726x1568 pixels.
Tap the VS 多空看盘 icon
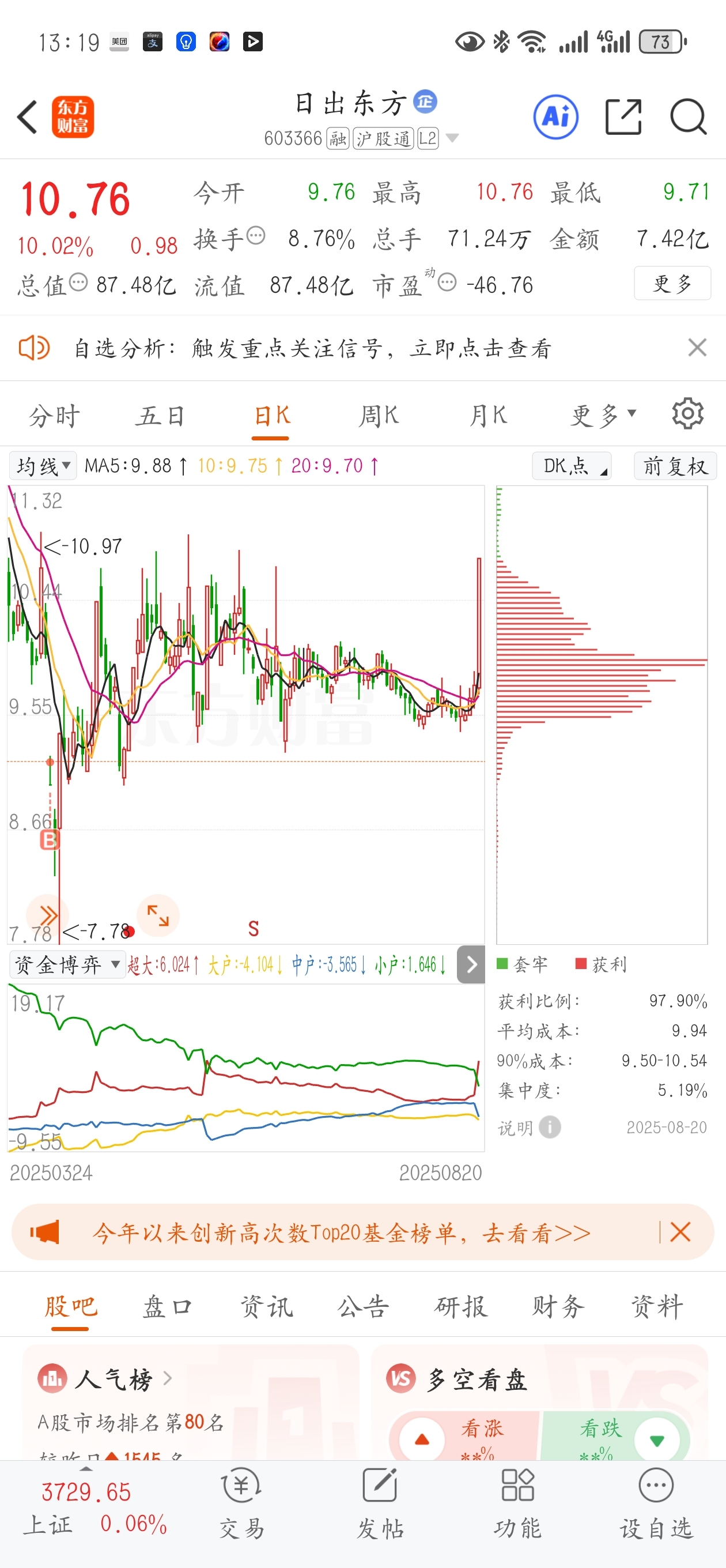pos(401,1378)
